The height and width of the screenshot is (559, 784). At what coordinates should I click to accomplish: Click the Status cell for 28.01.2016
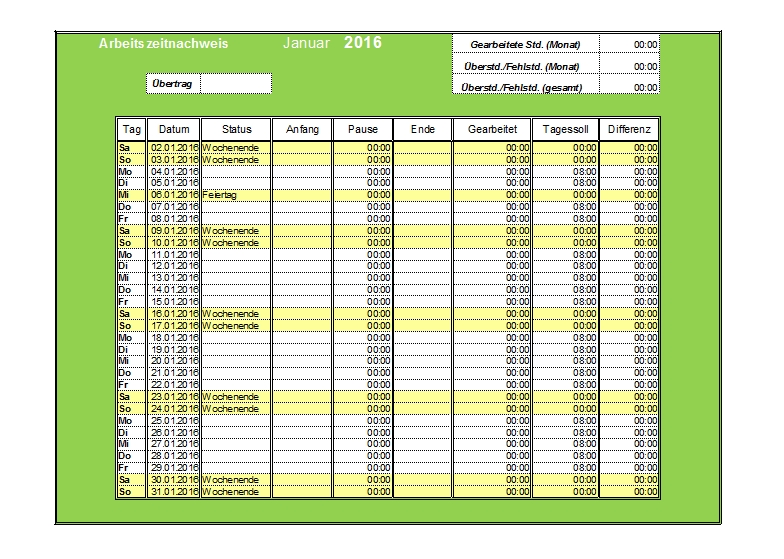(236, 456)
